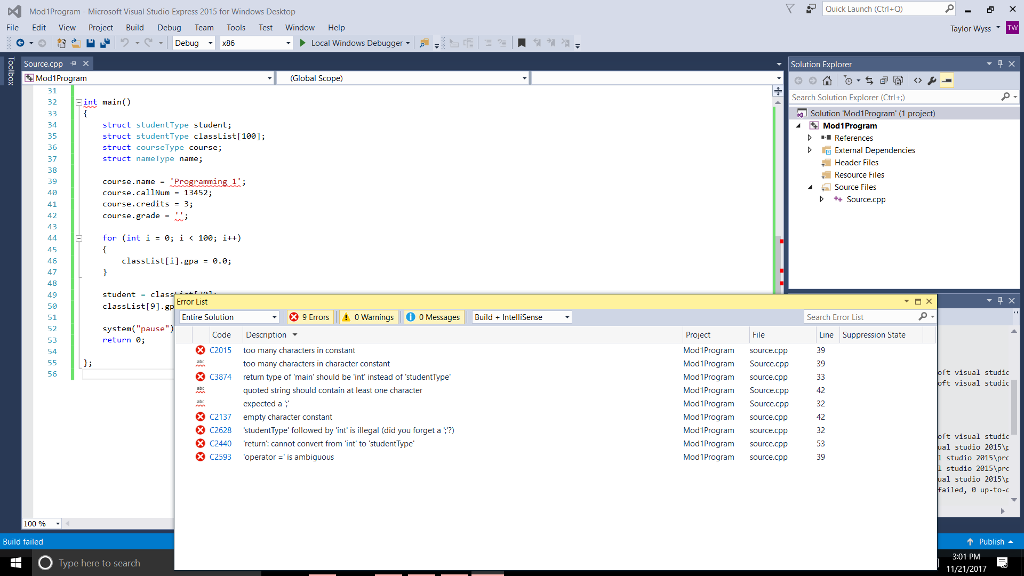Click the Undo icon

(x=124, y=41)
